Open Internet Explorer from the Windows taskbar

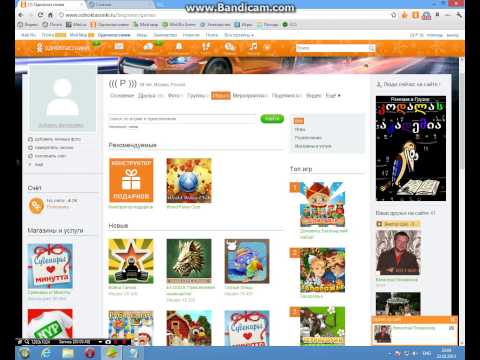click(46, 353)
